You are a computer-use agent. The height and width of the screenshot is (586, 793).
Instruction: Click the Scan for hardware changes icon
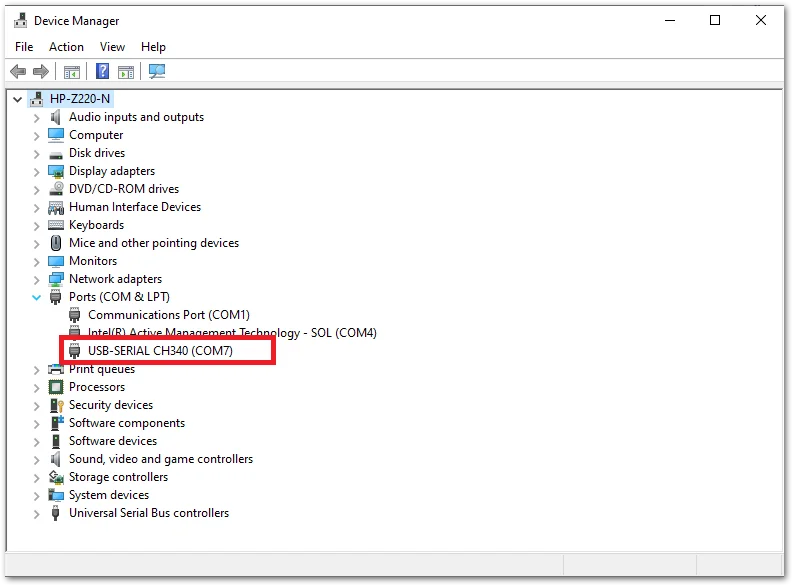point(157,71)
